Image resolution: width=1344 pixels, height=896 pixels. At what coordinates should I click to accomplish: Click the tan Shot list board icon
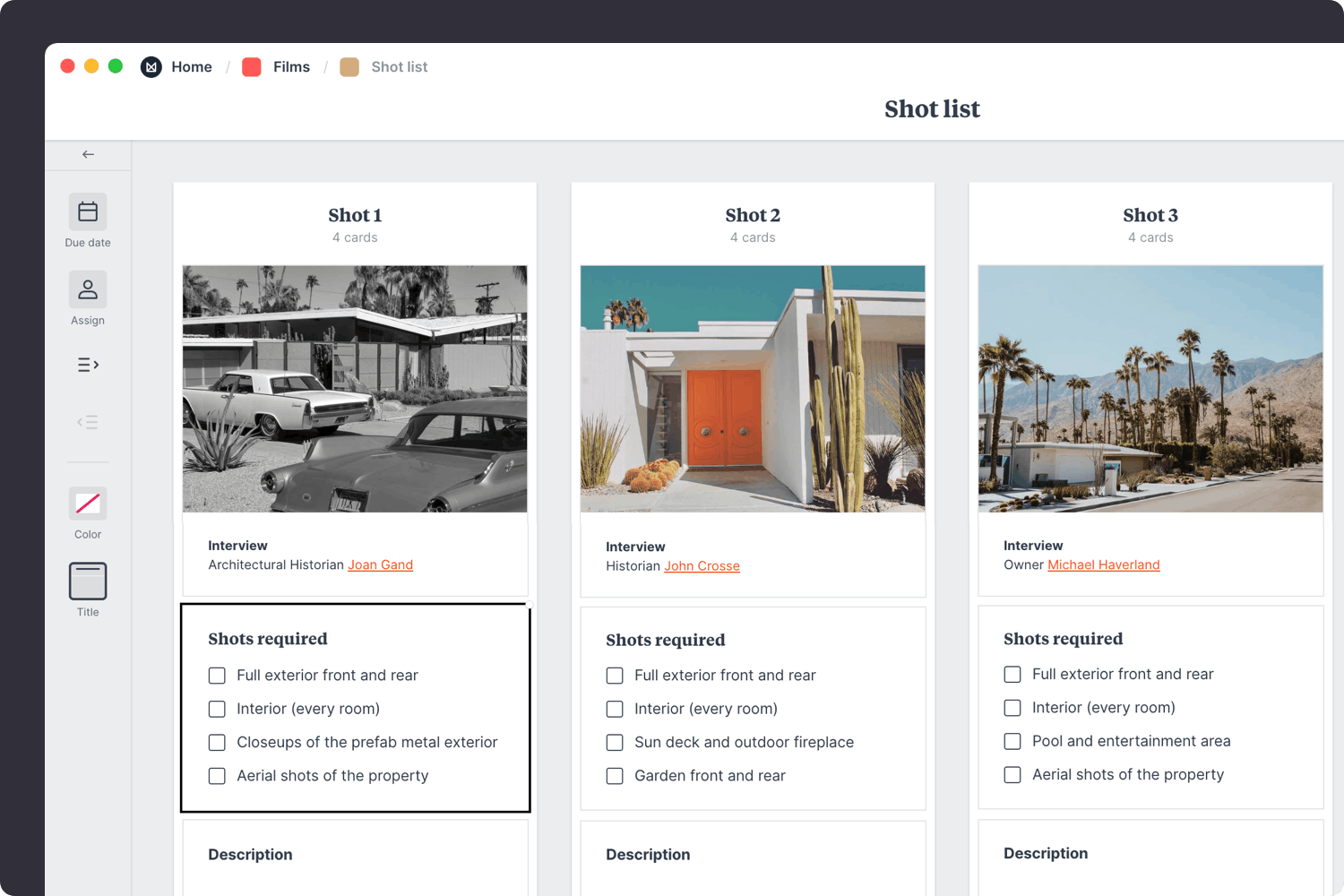pyautogui.click(x=349, y=66)
